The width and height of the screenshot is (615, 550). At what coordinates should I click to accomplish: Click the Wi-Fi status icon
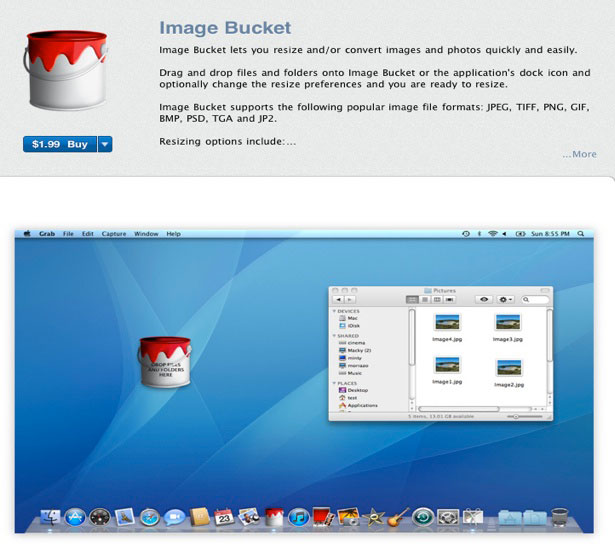coord(493,234)
